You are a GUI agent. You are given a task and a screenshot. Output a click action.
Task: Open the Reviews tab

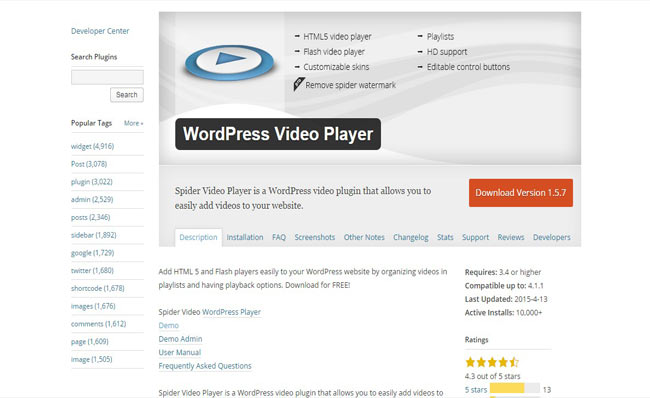point(511,238)
